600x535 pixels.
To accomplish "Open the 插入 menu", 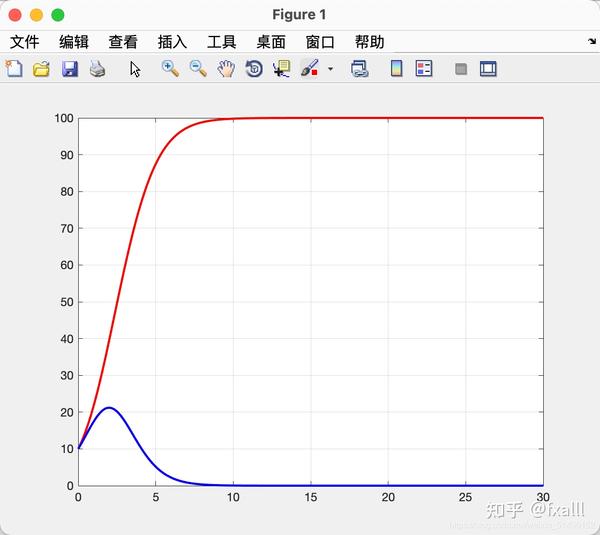I will (x=172, y=42).
